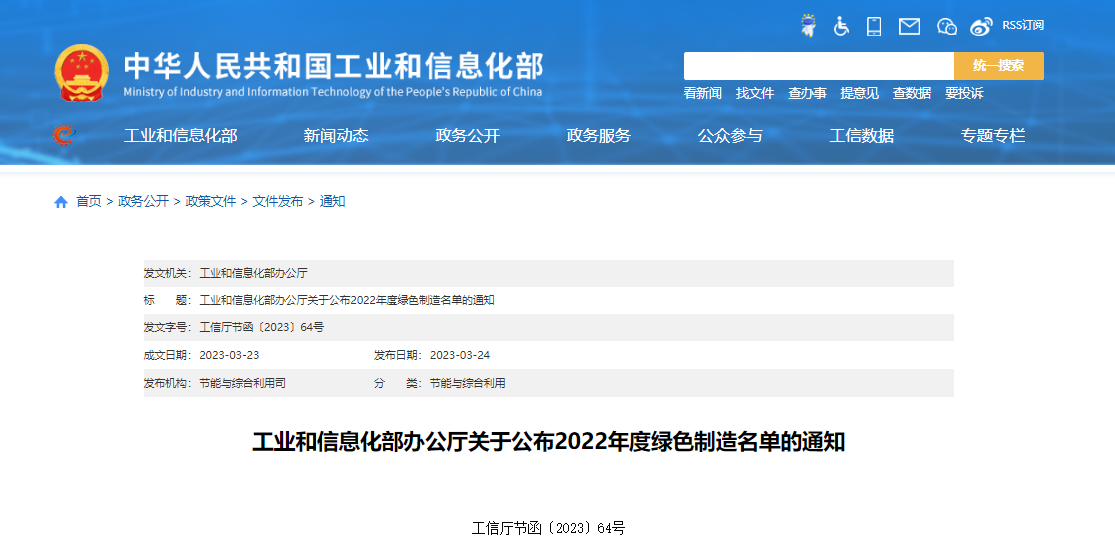Screen dimensions: 1115x558
Task: Open the WeChat icon
Action: pyautogui.click(x=946, y=26)
